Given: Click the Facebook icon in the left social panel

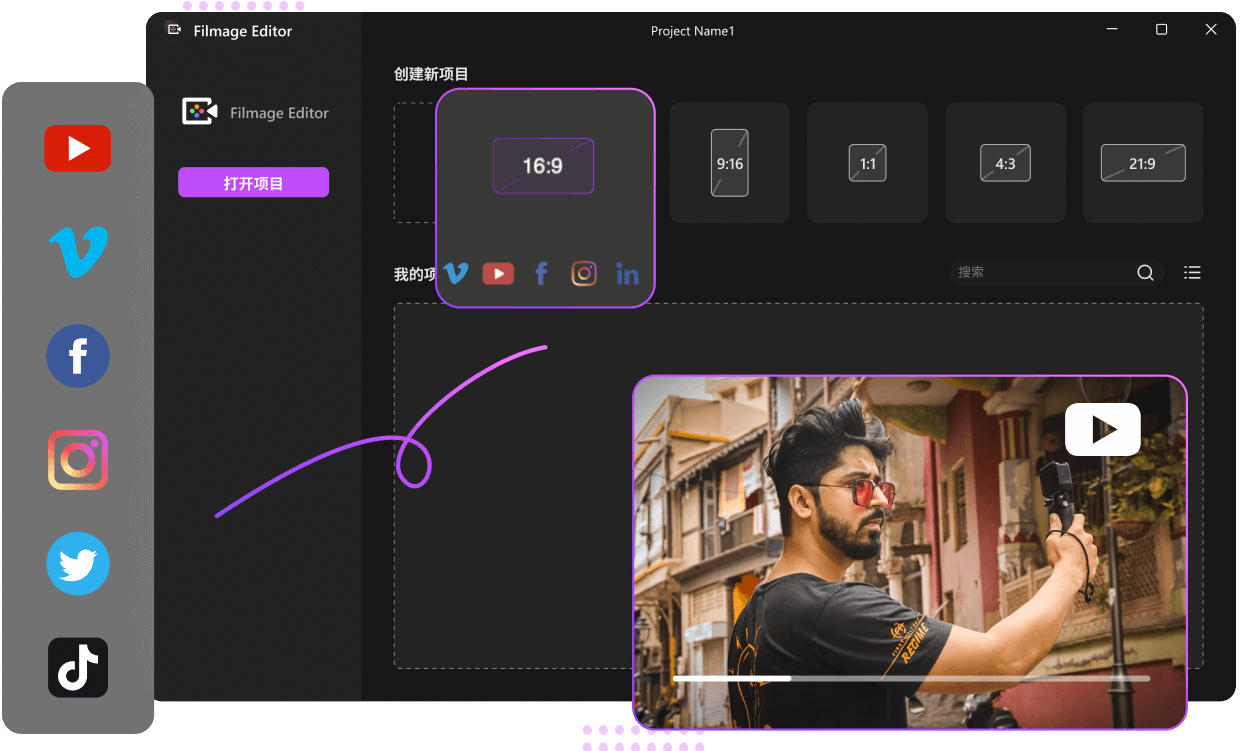Looking at the screenshot, I should coord(78,356).
